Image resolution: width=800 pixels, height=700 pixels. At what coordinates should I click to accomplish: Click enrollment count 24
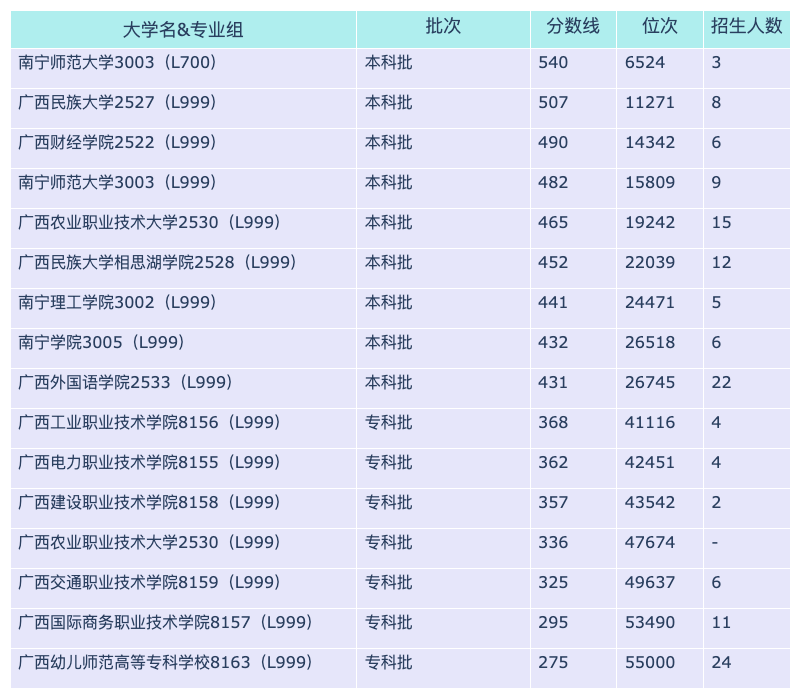point(721,662)
